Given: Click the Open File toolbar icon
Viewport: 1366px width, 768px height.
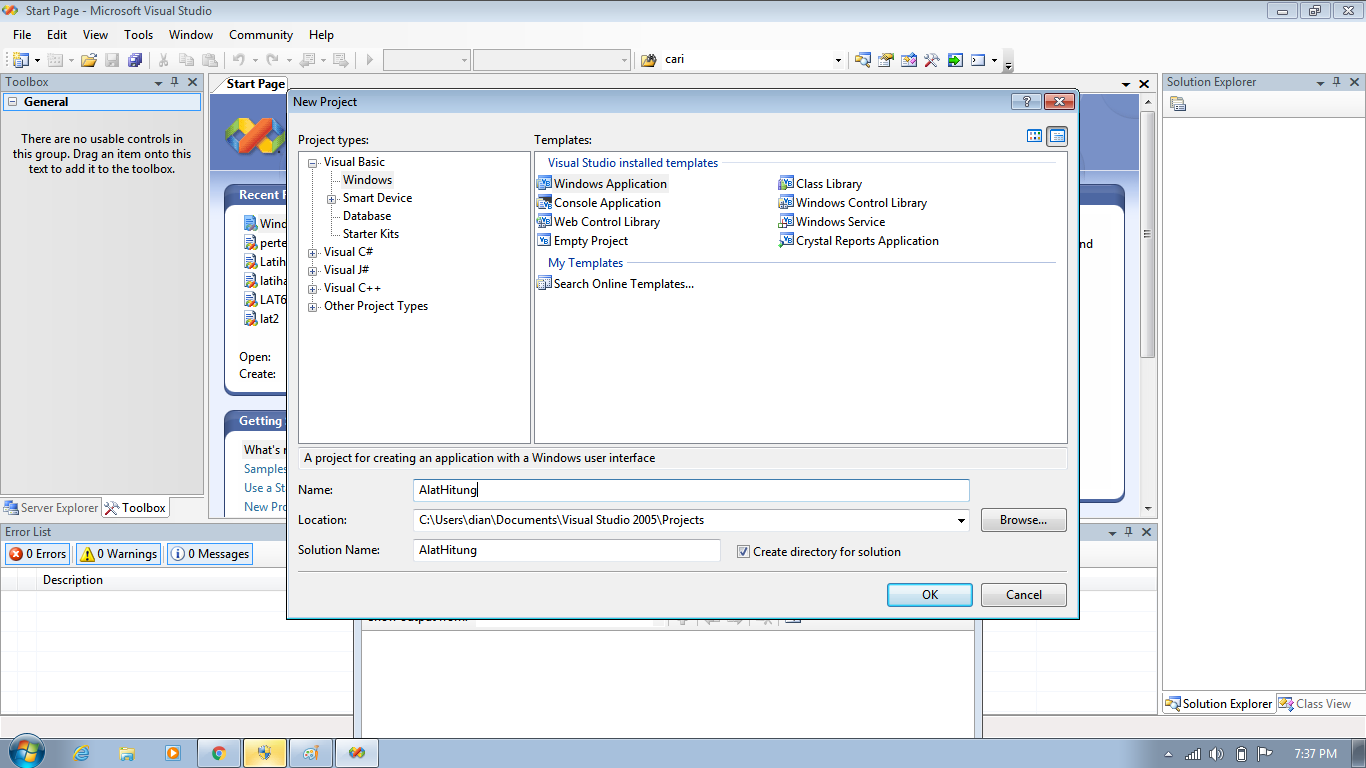Looking at the screenshot, I should (x=89, y=60).
